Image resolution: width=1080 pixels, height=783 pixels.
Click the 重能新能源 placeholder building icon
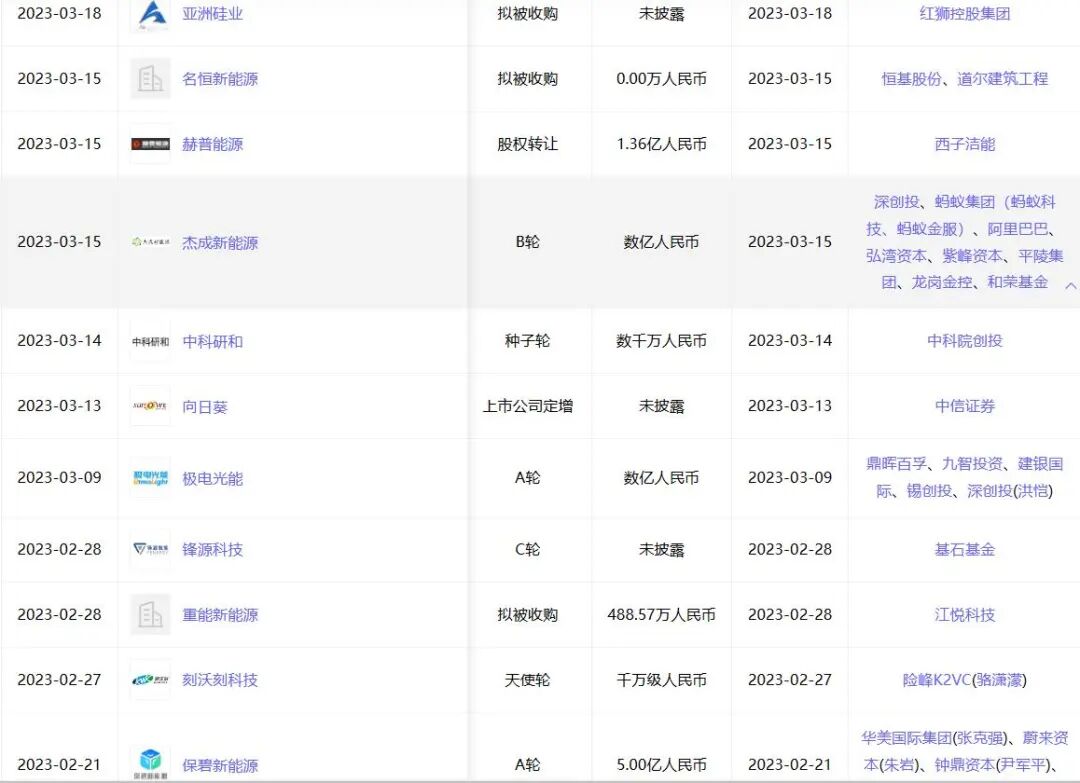[150, 614]
